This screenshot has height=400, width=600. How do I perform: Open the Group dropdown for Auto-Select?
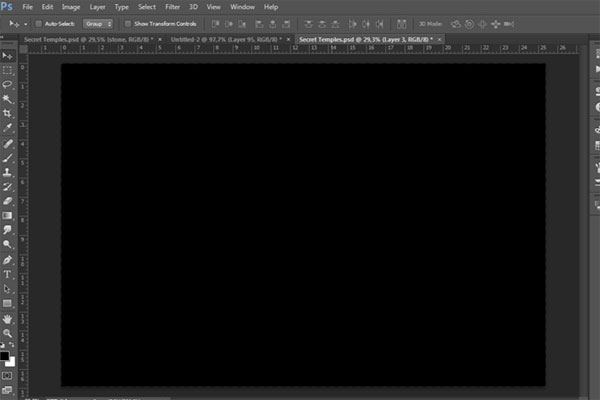tap(98, 22)
